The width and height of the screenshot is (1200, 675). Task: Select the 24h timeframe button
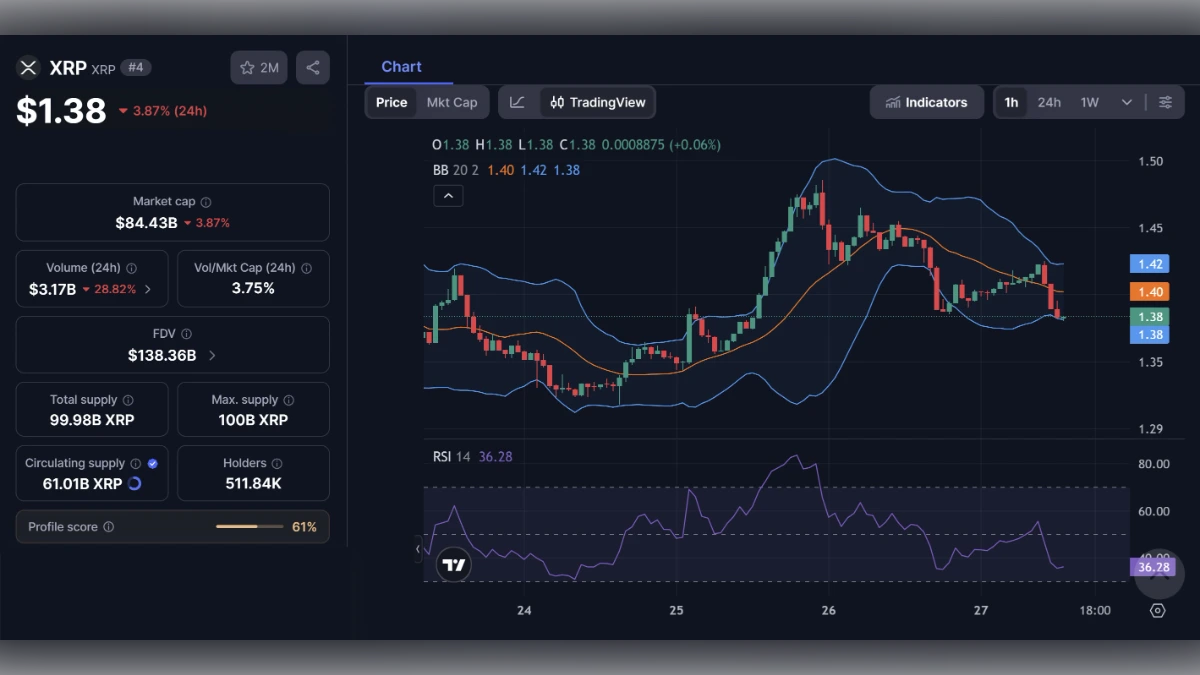click(x=1049, y=101)
